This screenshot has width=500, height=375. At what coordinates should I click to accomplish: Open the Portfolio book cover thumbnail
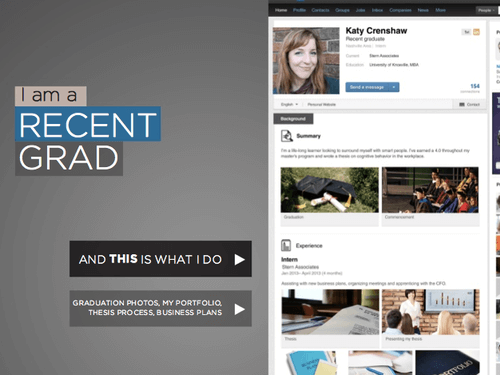tap(447, 363)
